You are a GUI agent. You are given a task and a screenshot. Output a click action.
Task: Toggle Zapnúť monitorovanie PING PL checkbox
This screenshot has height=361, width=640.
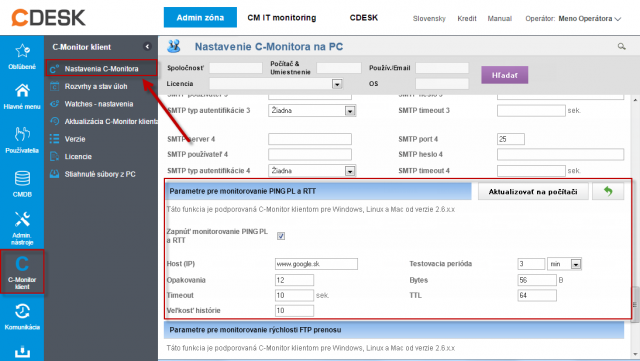pyautogui.click(x=281, y=236)
